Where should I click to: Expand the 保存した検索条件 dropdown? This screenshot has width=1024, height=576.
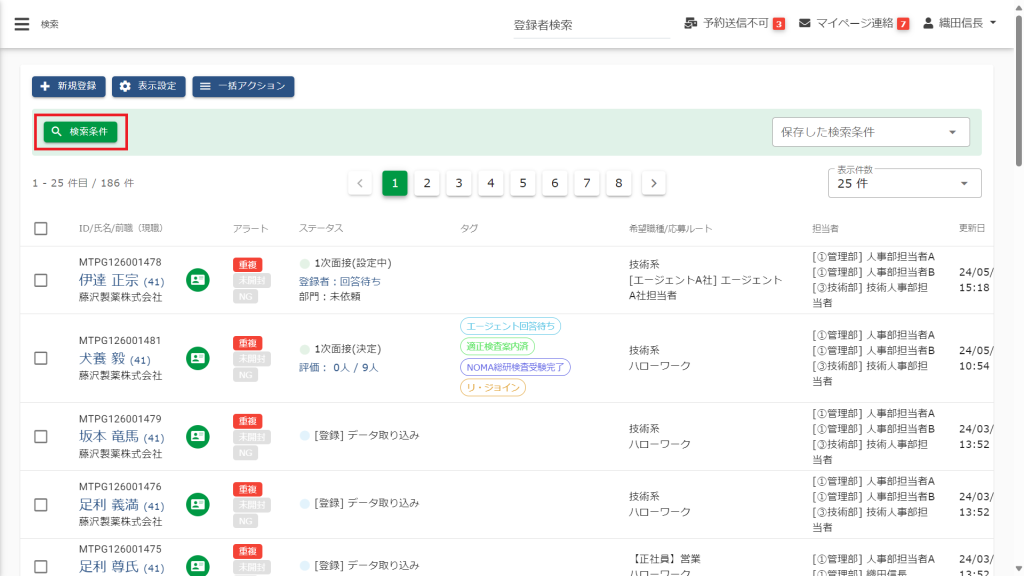point(870,132)
